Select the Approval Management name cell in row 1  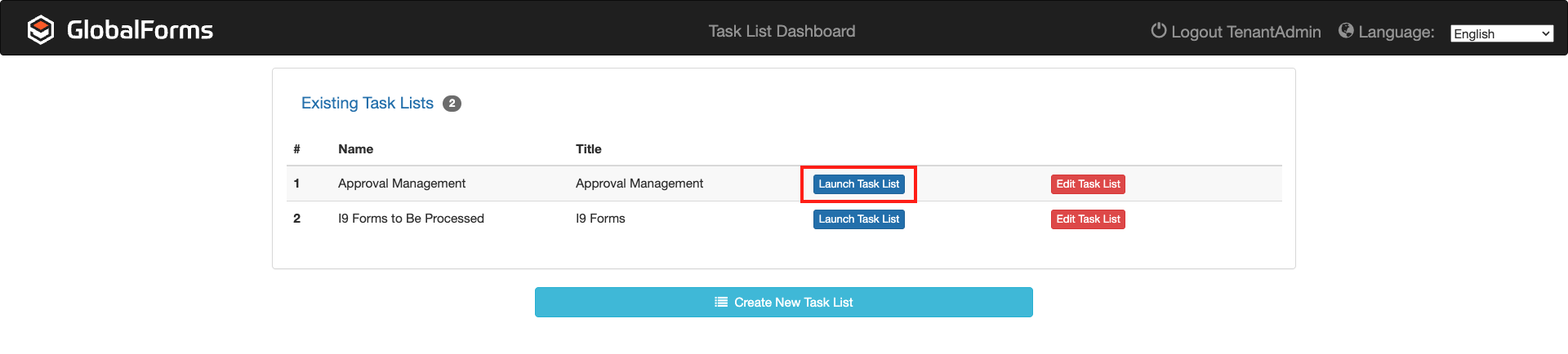click(402, 184)
